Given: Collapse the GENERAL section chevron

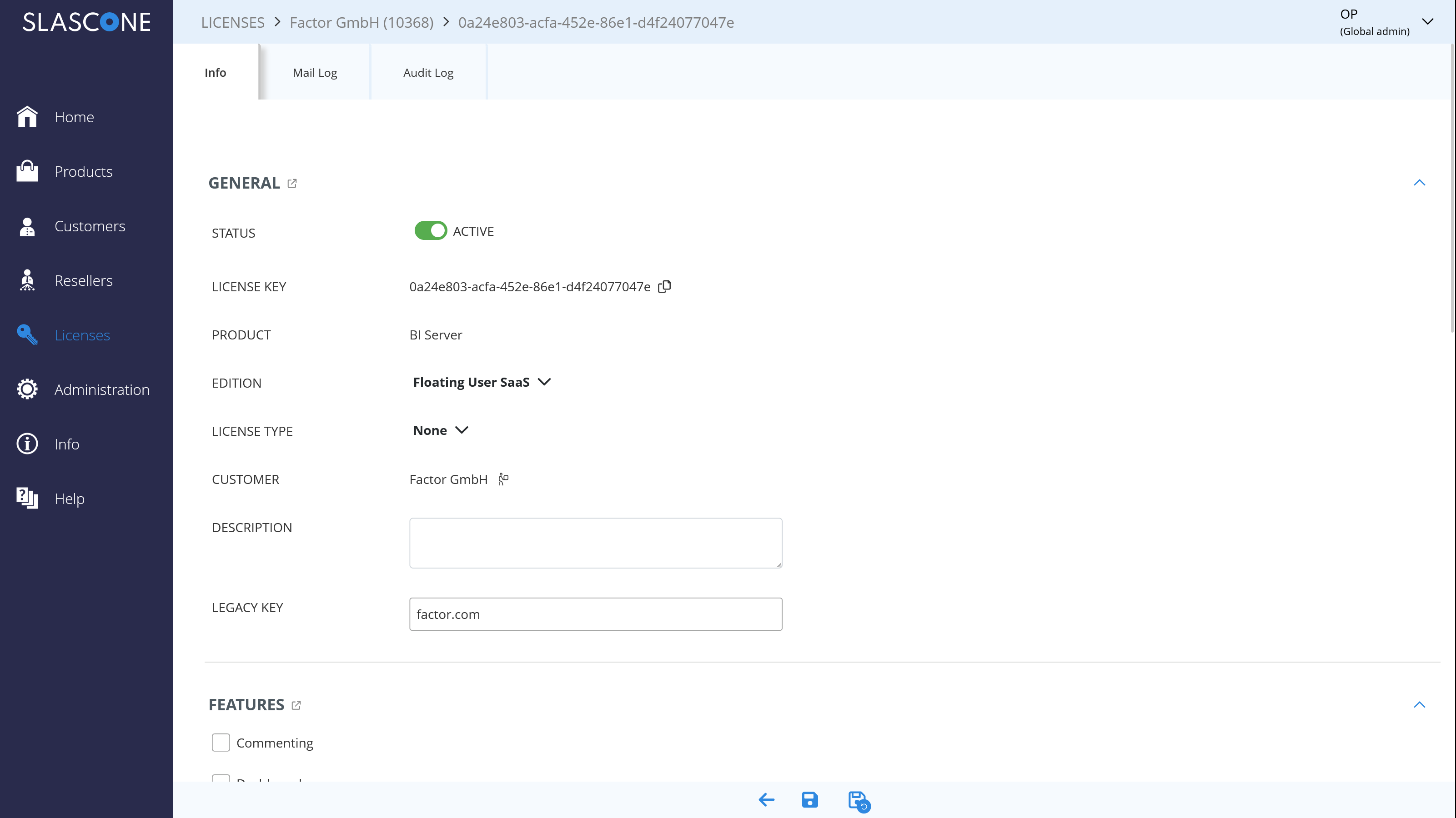Looking at the screenshot, I should click(x=1419, y=183).
